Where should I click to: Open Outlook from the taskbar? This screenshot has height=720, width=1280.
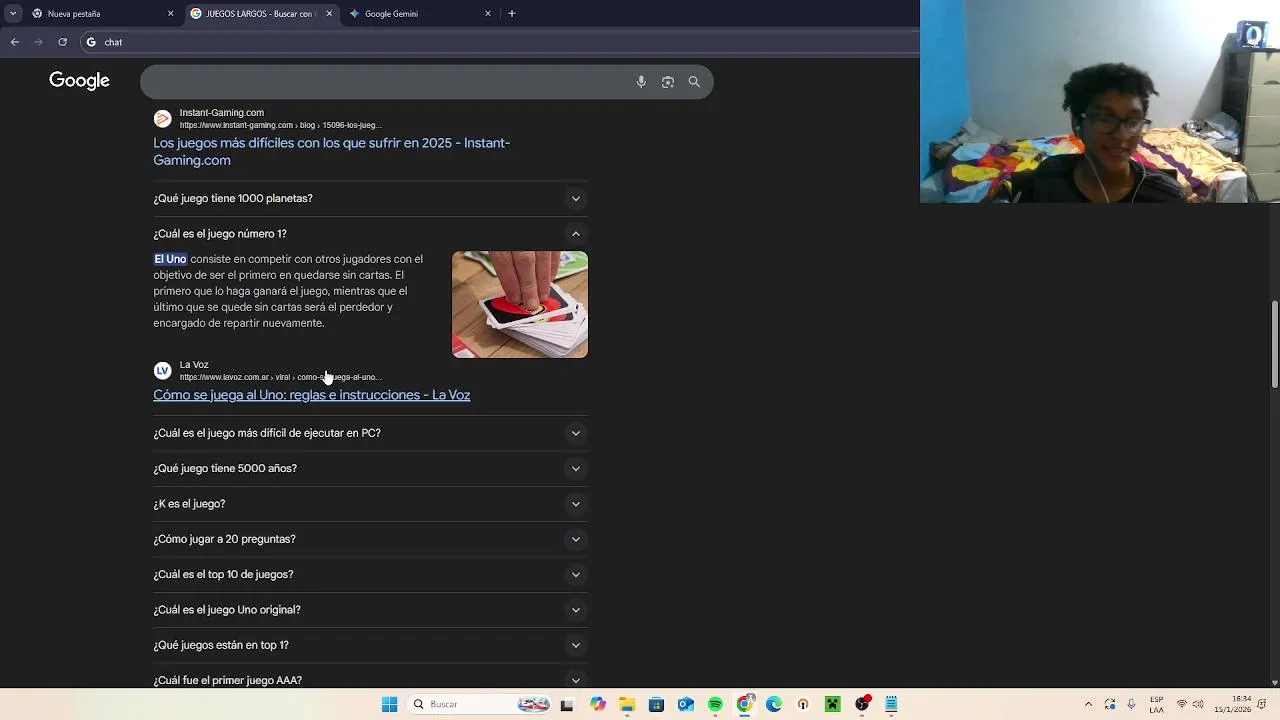click(x=686, y=704)
